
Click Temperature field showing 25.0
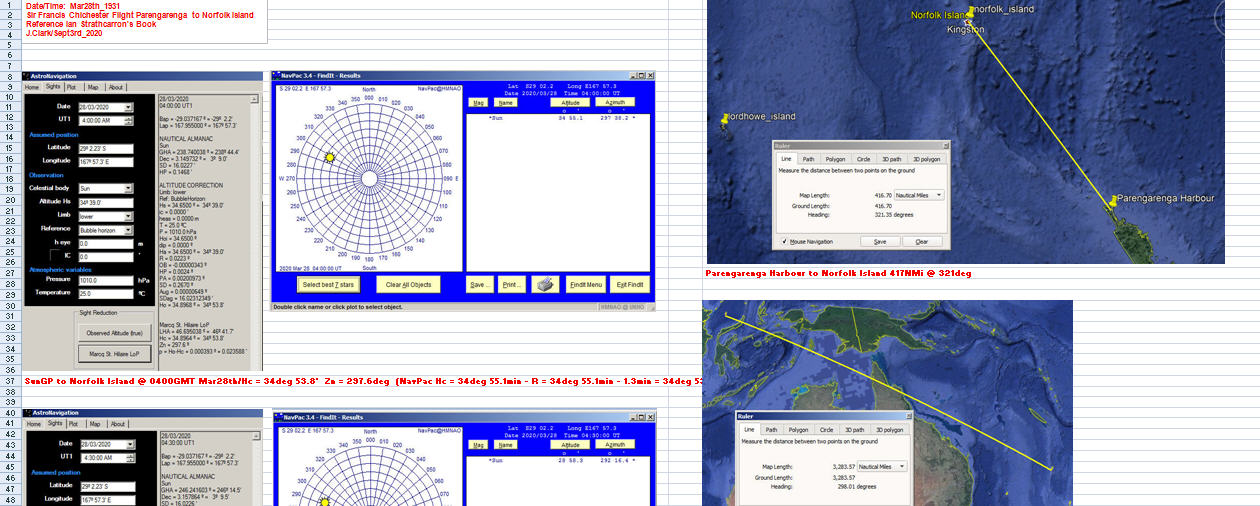[105, 294]
